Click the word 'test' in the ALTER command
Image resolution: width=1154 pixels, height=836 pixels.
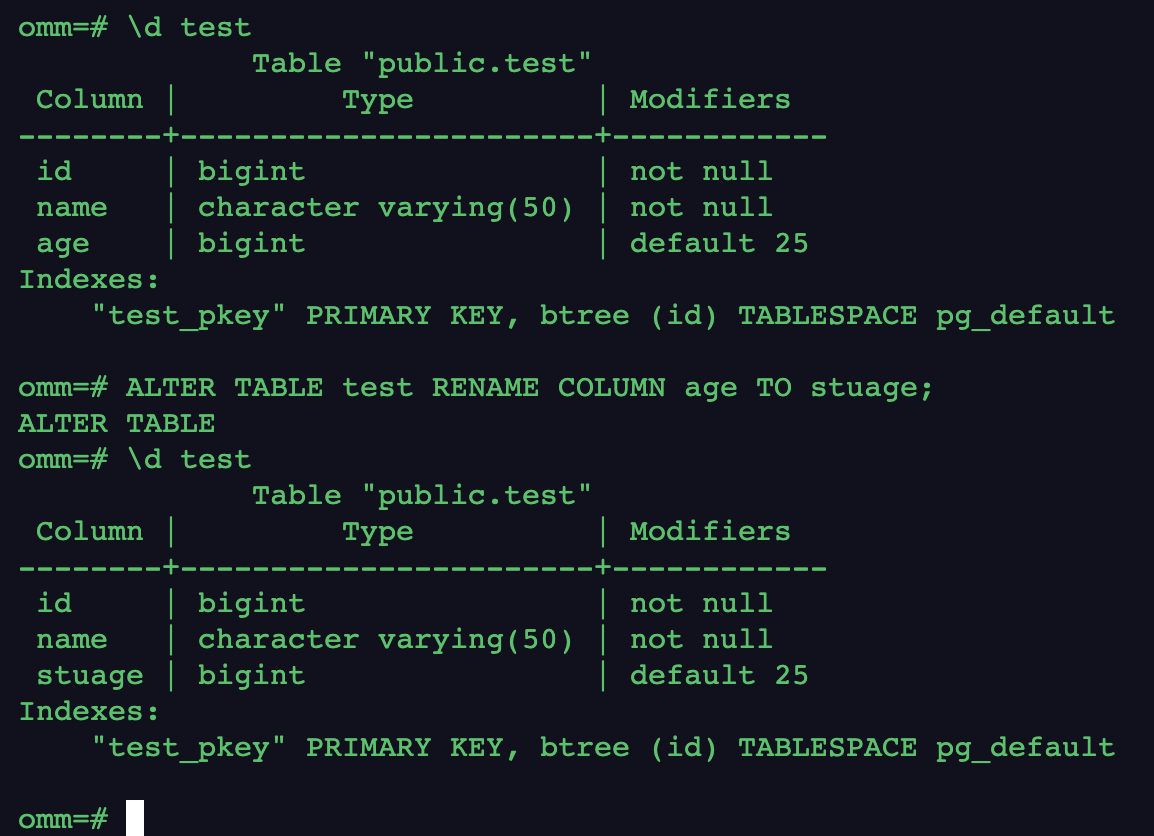(377, 387)
